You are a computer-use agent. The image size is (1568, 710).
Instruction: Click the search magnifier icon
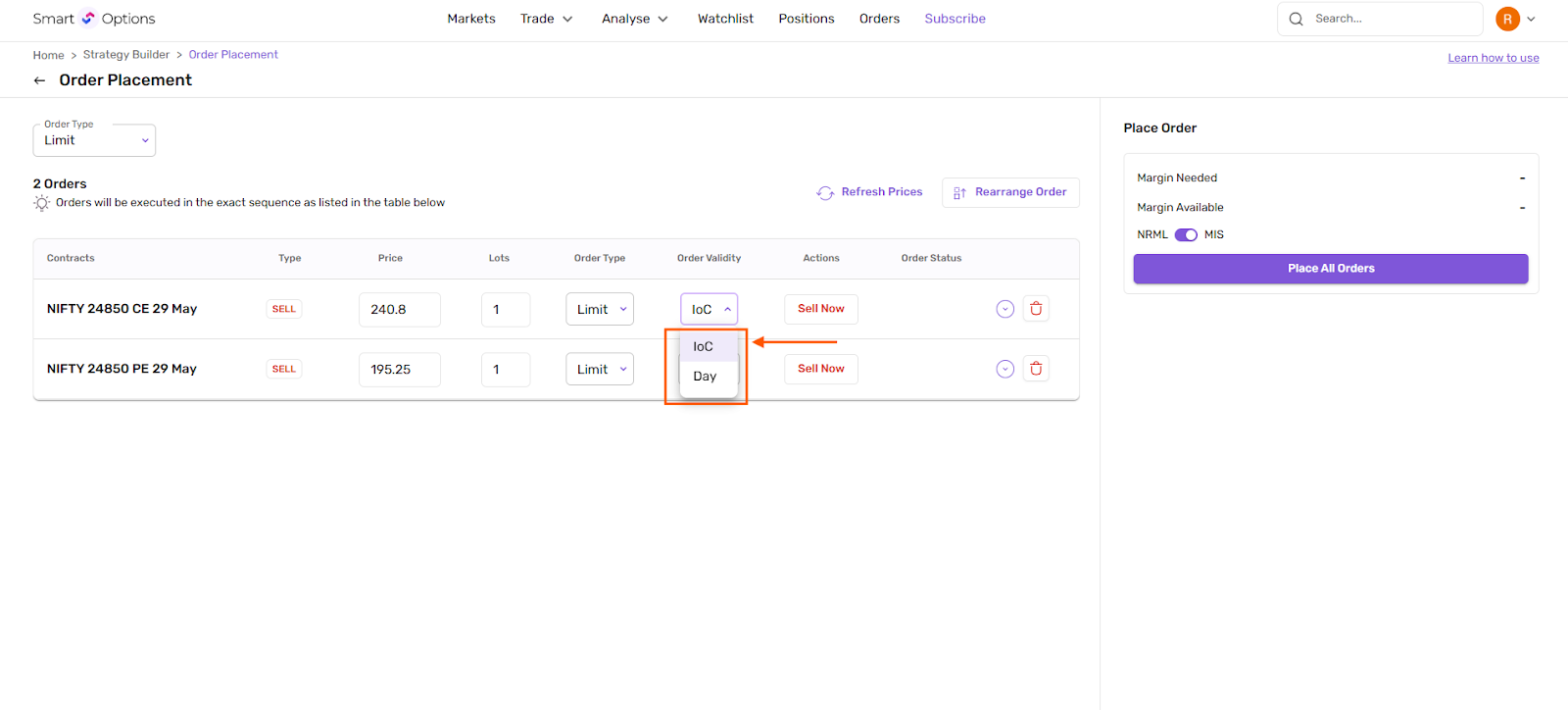1296,19
